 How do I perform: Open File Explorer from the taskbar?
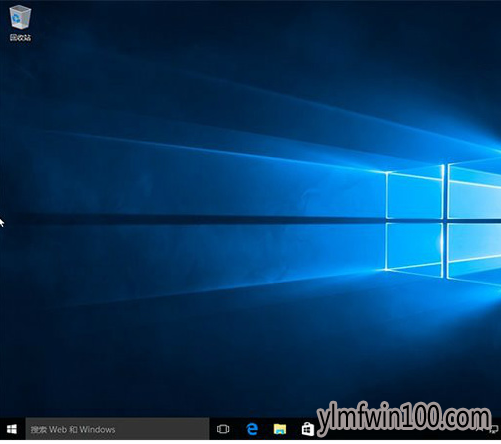point(280,429)
